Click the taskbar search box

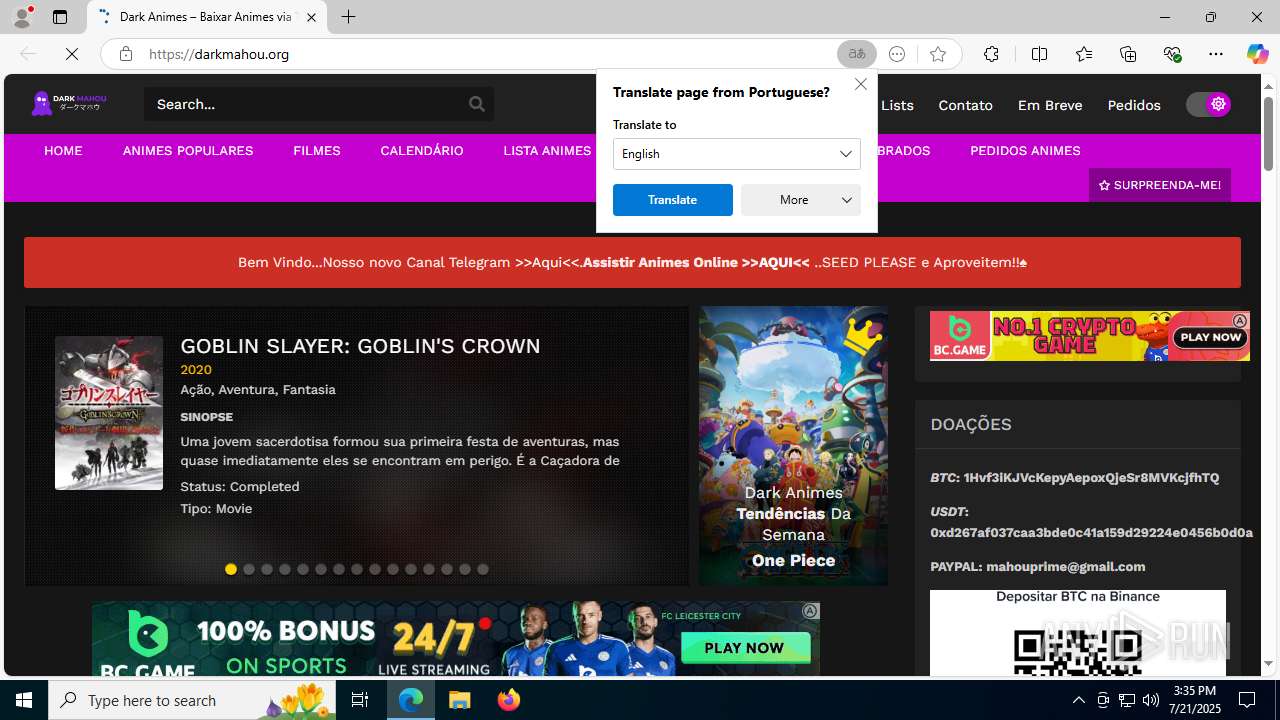coord(192,700)
